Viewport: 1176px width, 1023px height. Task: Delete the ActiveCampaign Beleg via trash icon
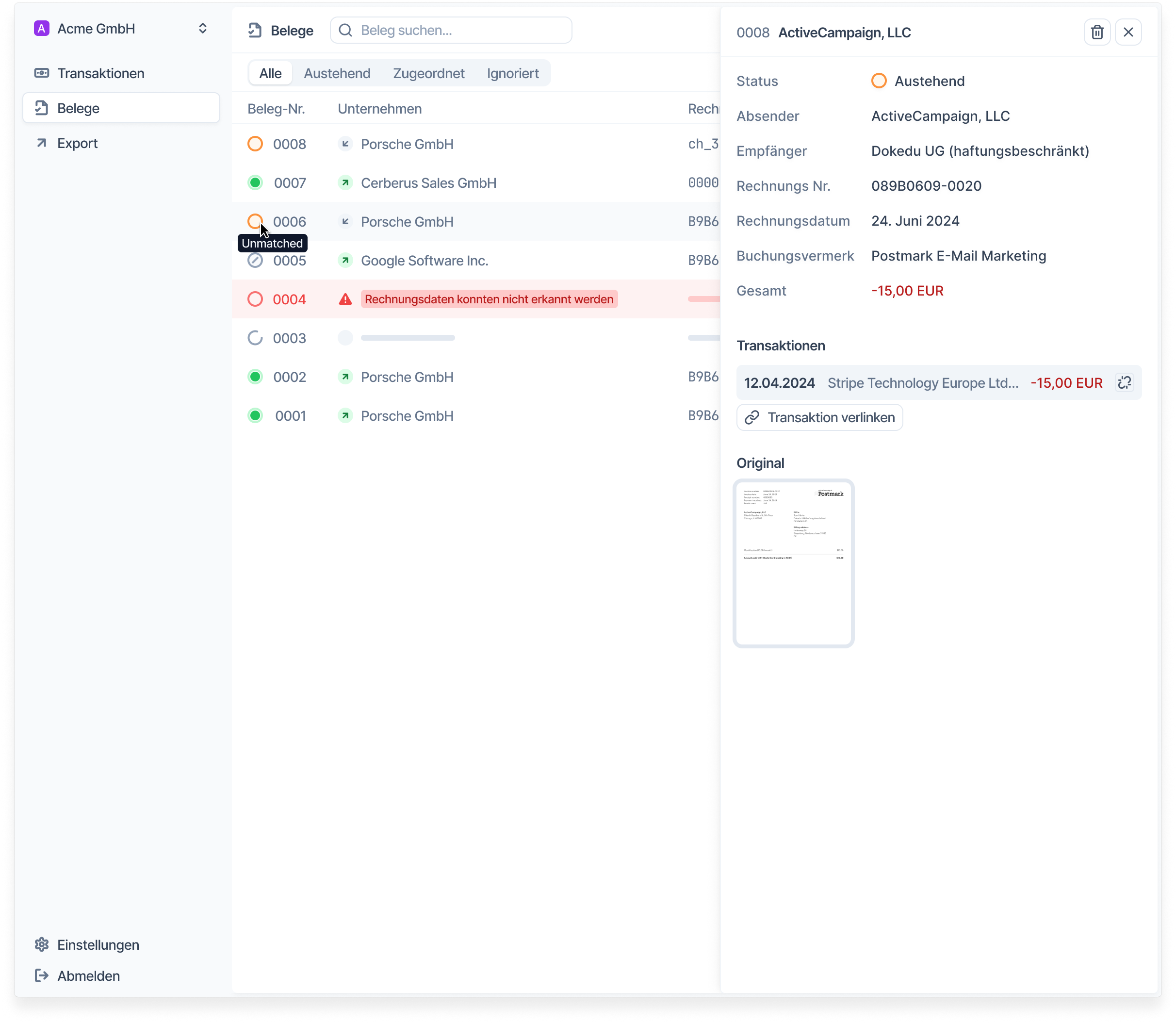click(1097, 32)
